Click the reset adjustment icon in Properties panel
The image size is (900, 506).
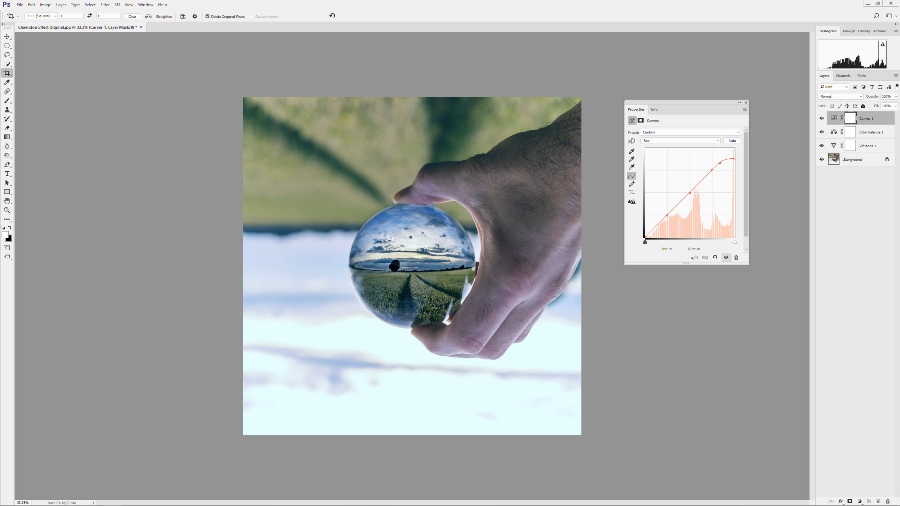(716, 258)
